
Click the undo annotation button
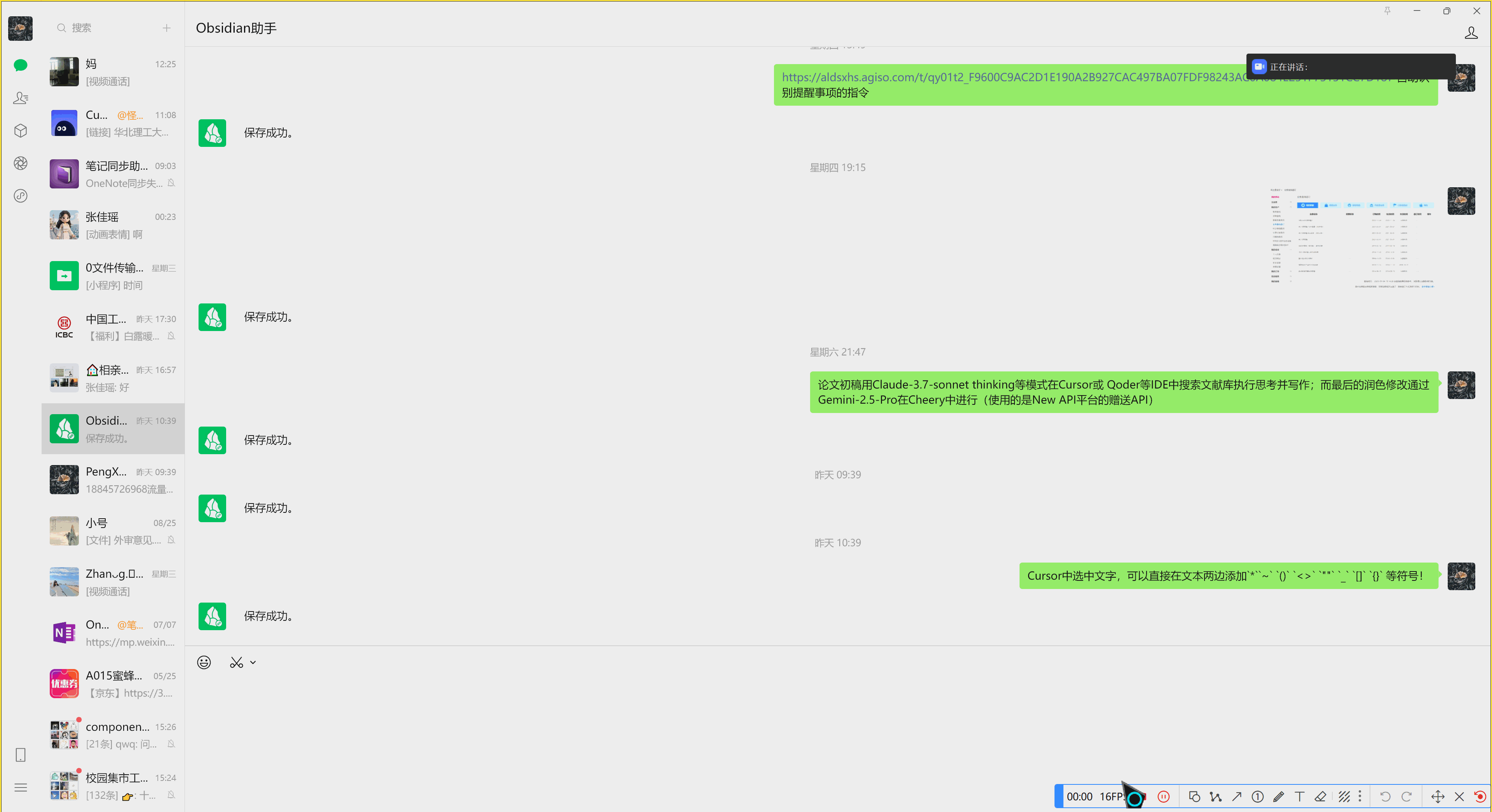point(1385,797)
